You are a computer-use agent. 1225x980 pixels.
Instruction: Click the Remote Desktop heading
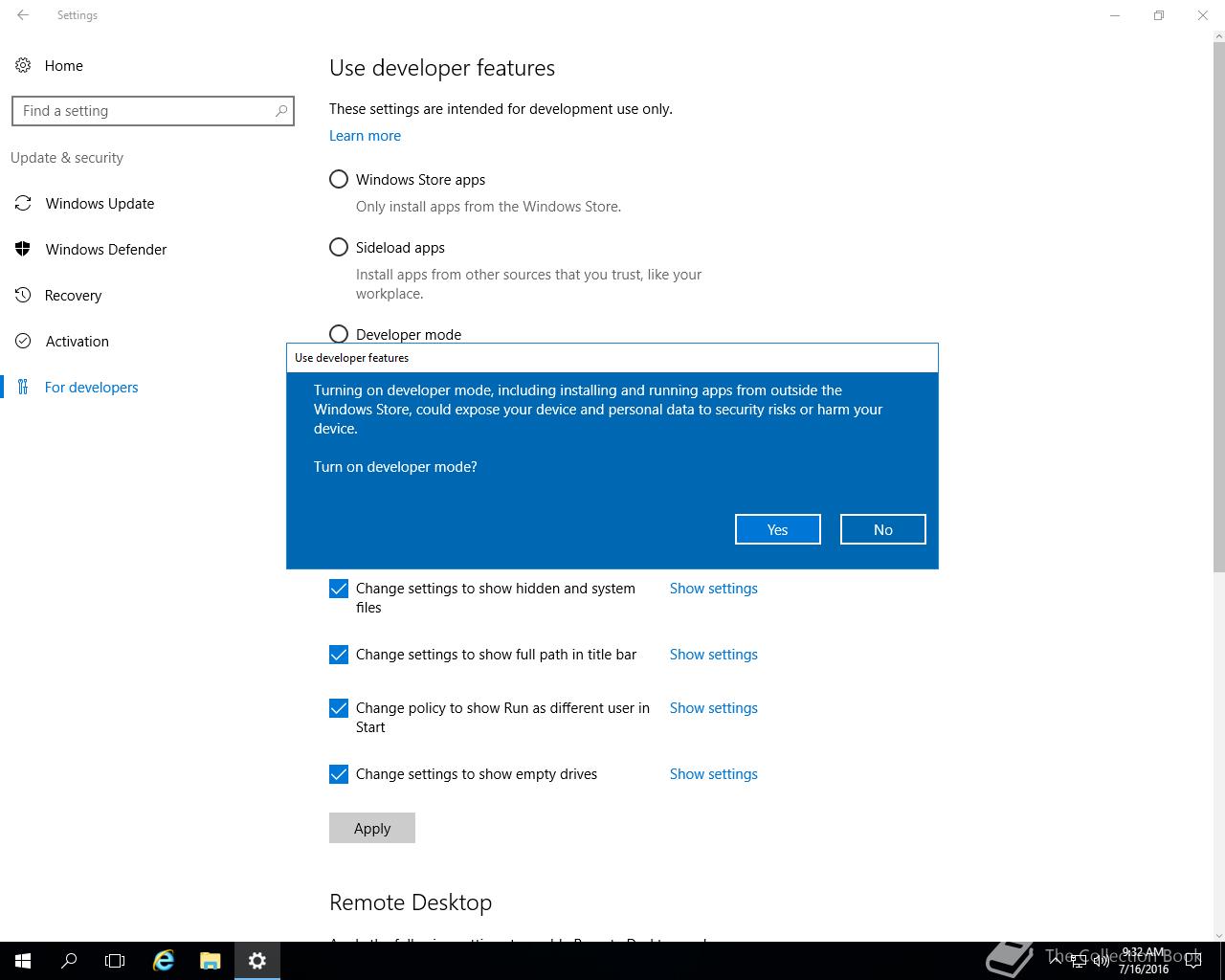pyautogui.click(x=411, y=902)
